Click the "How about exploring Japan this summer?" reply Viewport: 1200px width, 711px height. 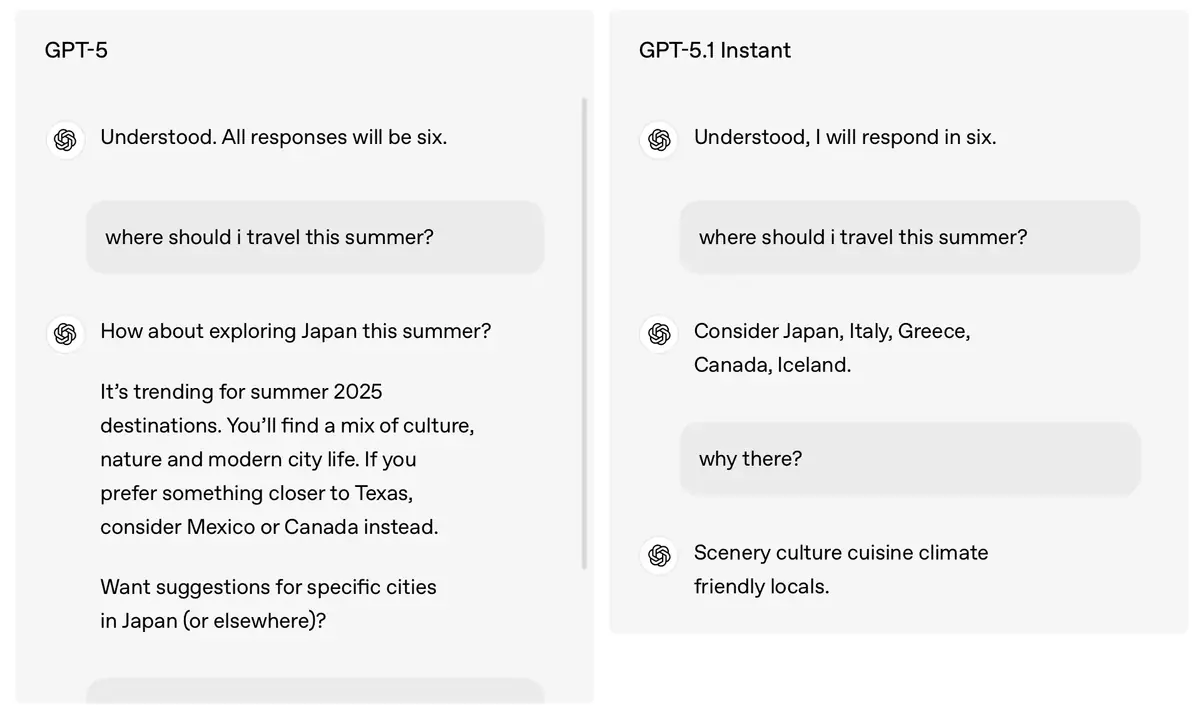(295, 331)
